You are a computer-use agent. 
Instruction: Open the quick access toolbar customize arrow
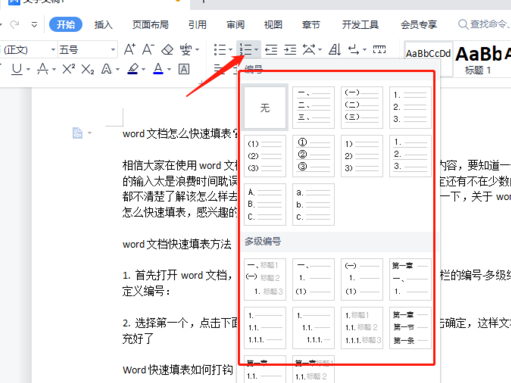click(x=34, y=24)
